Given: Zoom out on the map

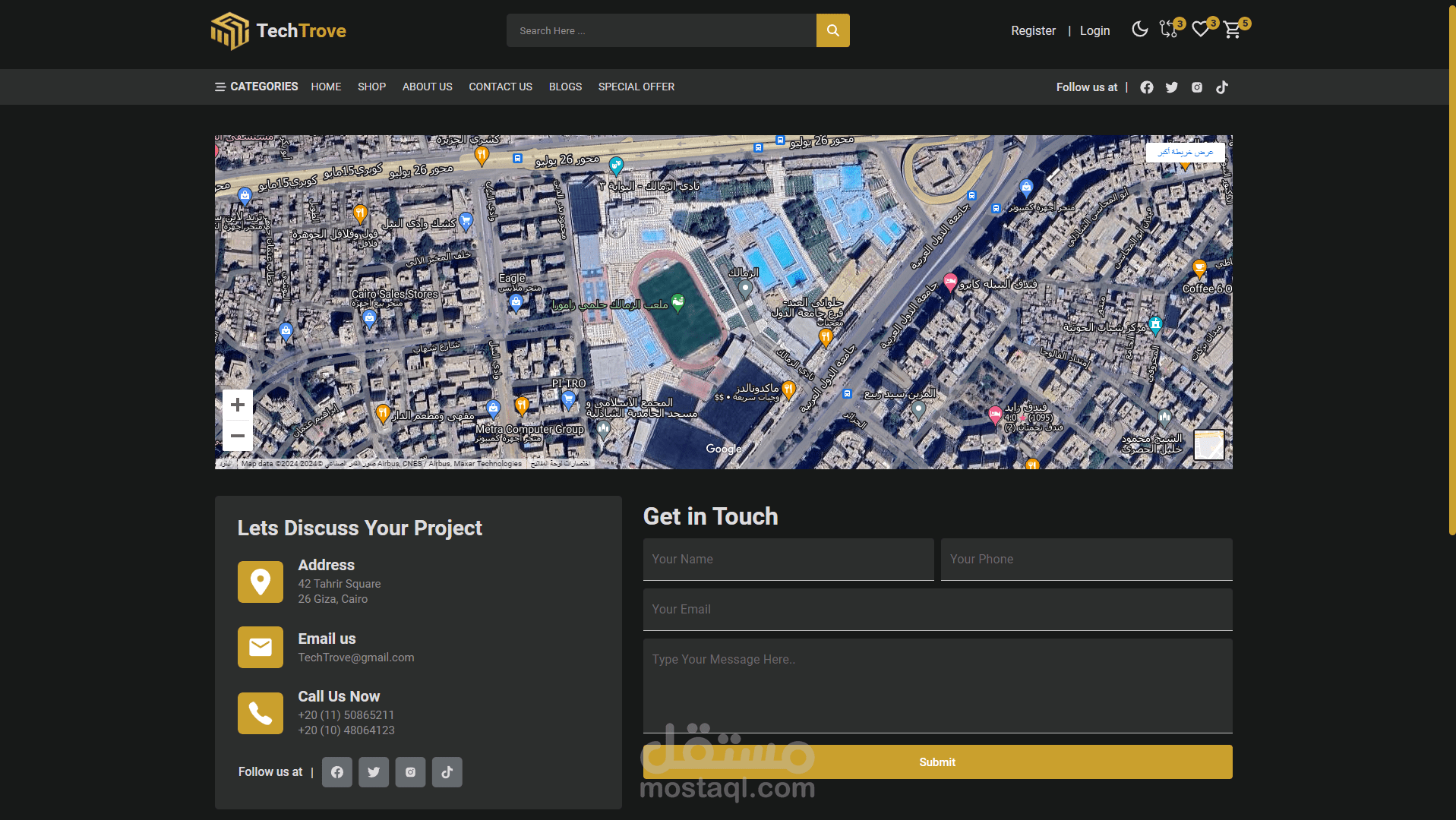Looking at the screenshot, I should 238,436.
